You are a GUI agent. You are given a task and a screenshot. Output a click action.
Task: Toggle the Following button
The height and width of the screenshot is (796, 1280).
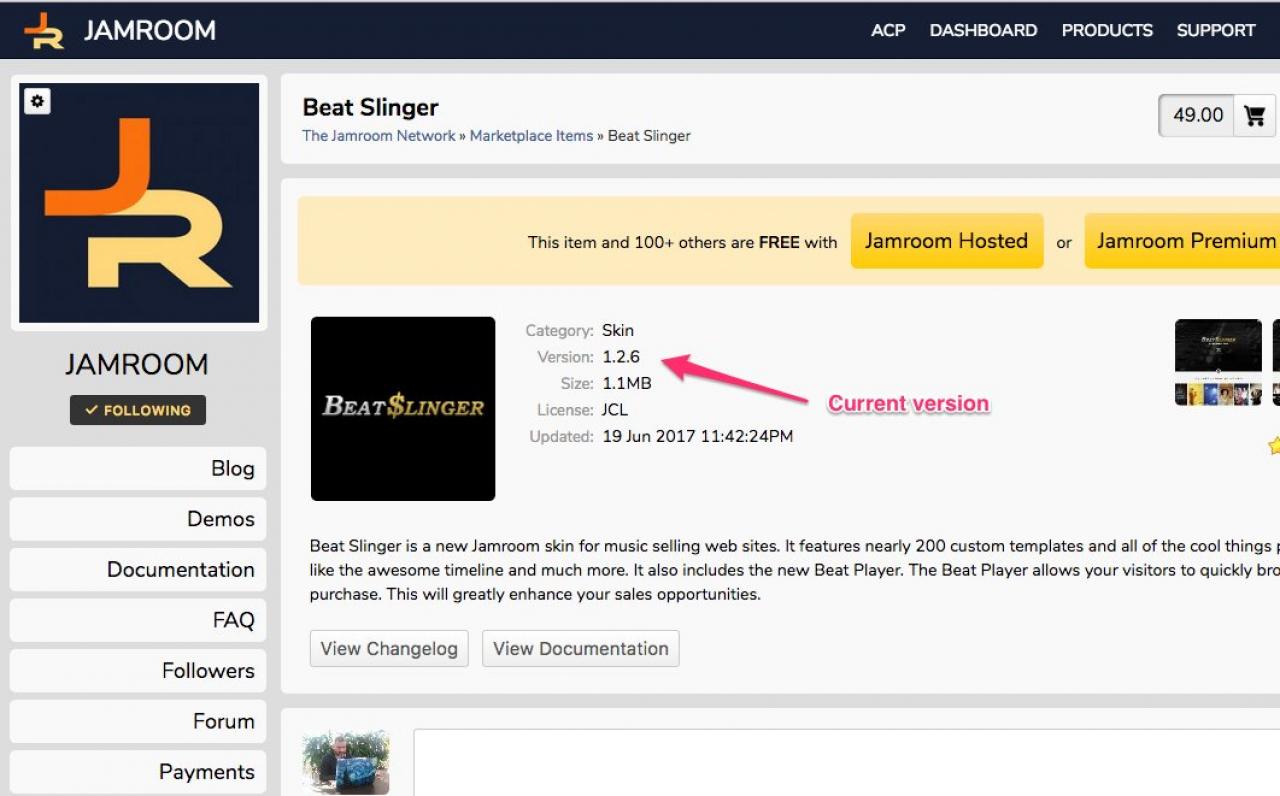tap(138, 410)
